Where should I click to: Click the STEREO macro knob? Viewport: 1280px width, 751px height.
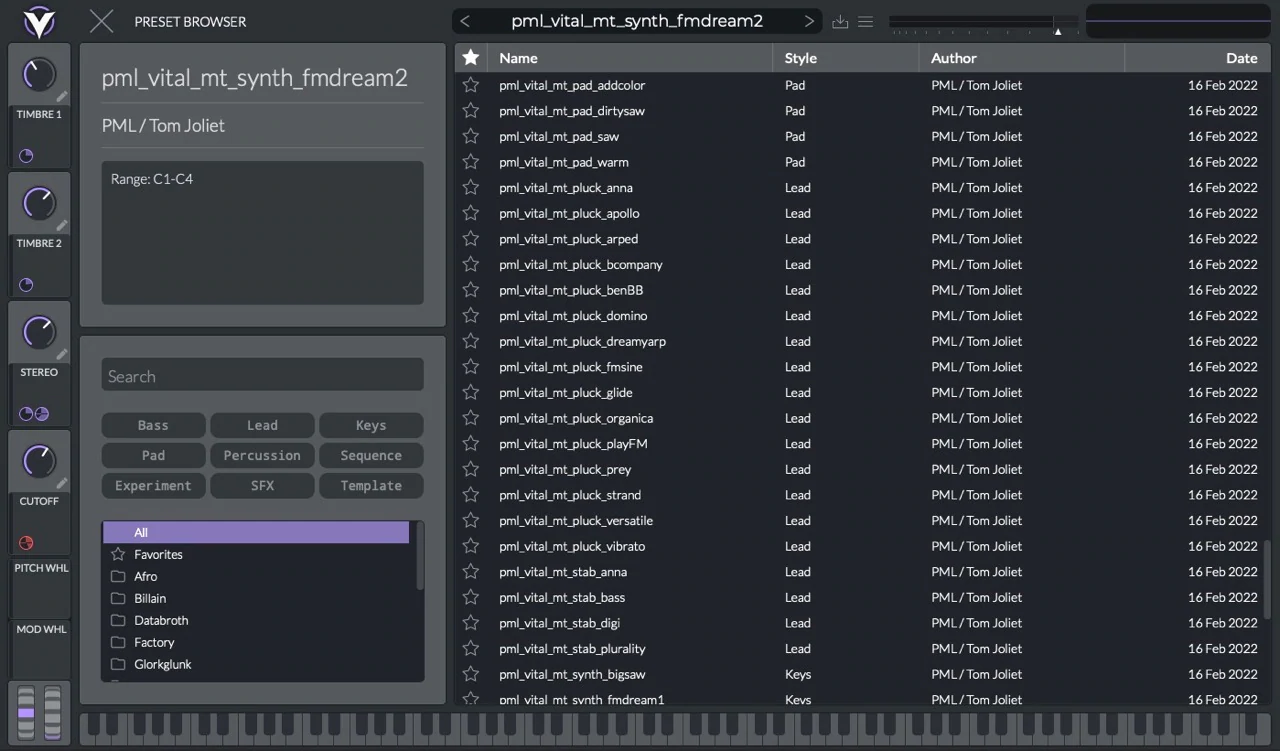click(39, 332)
